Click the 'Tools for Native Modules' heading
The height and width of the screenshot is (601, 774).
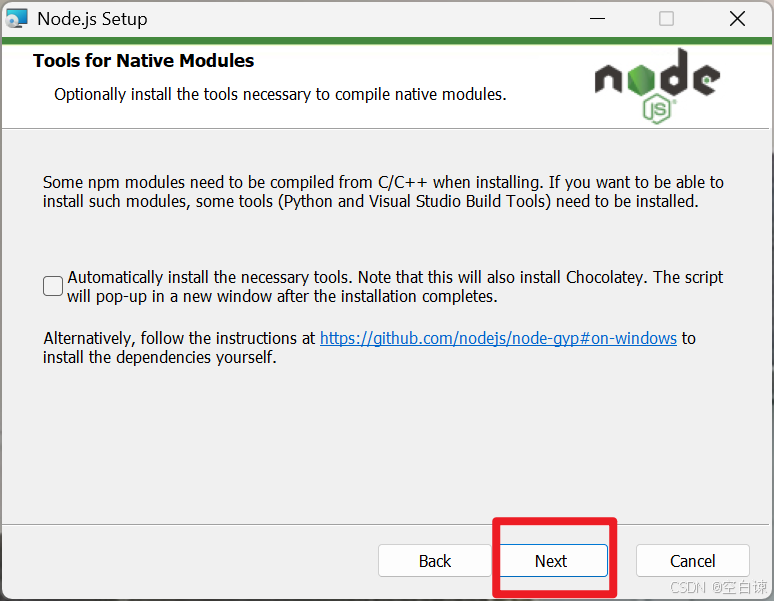point(143,61)
